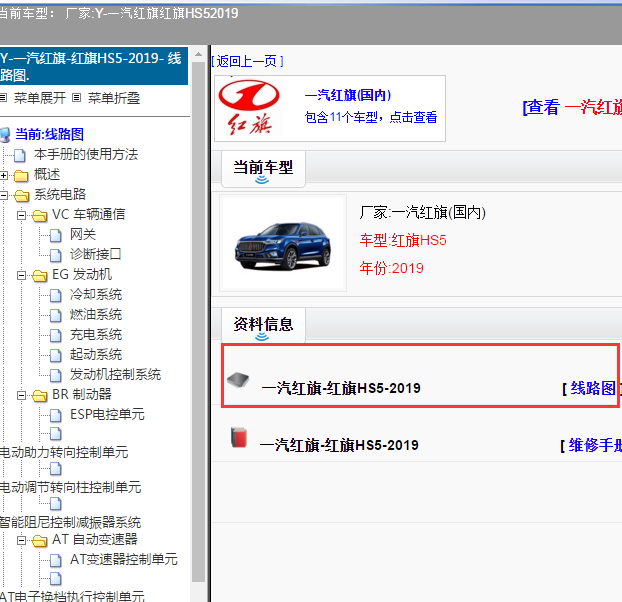Collapse the BR 制动器 node

click(21, 395)
